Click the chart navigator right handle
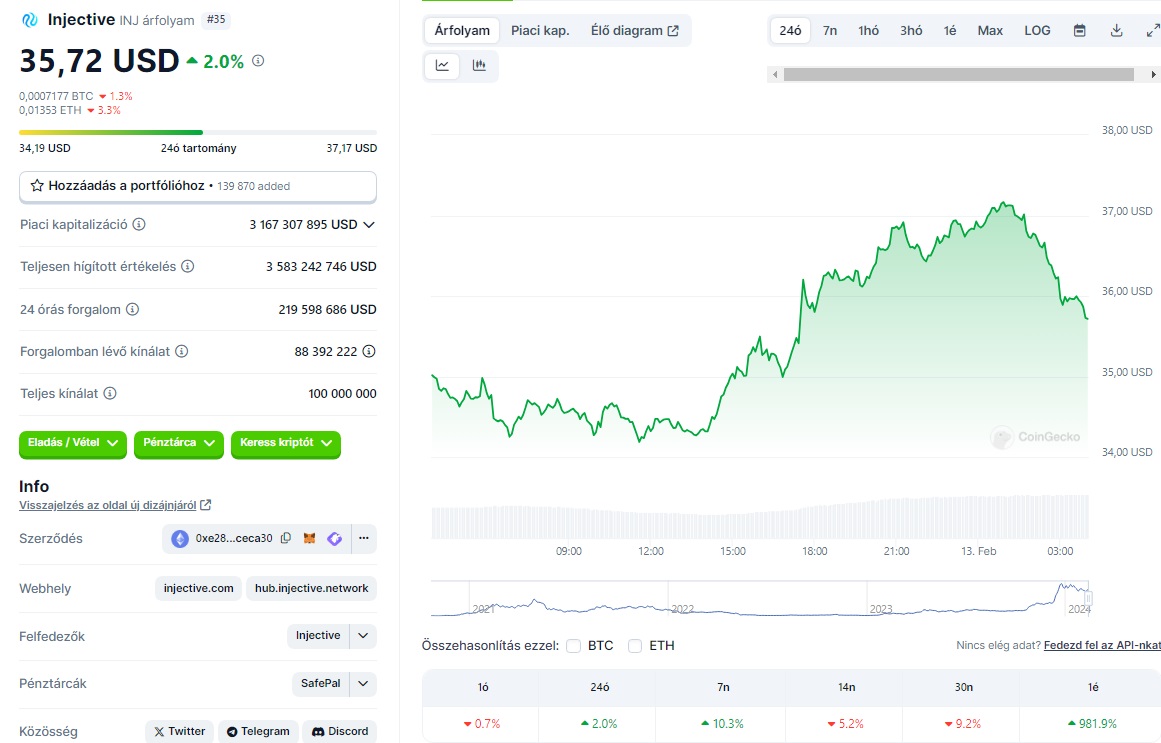The height and width of the screenshot is (743, 1161). [x=1088, y=598]
